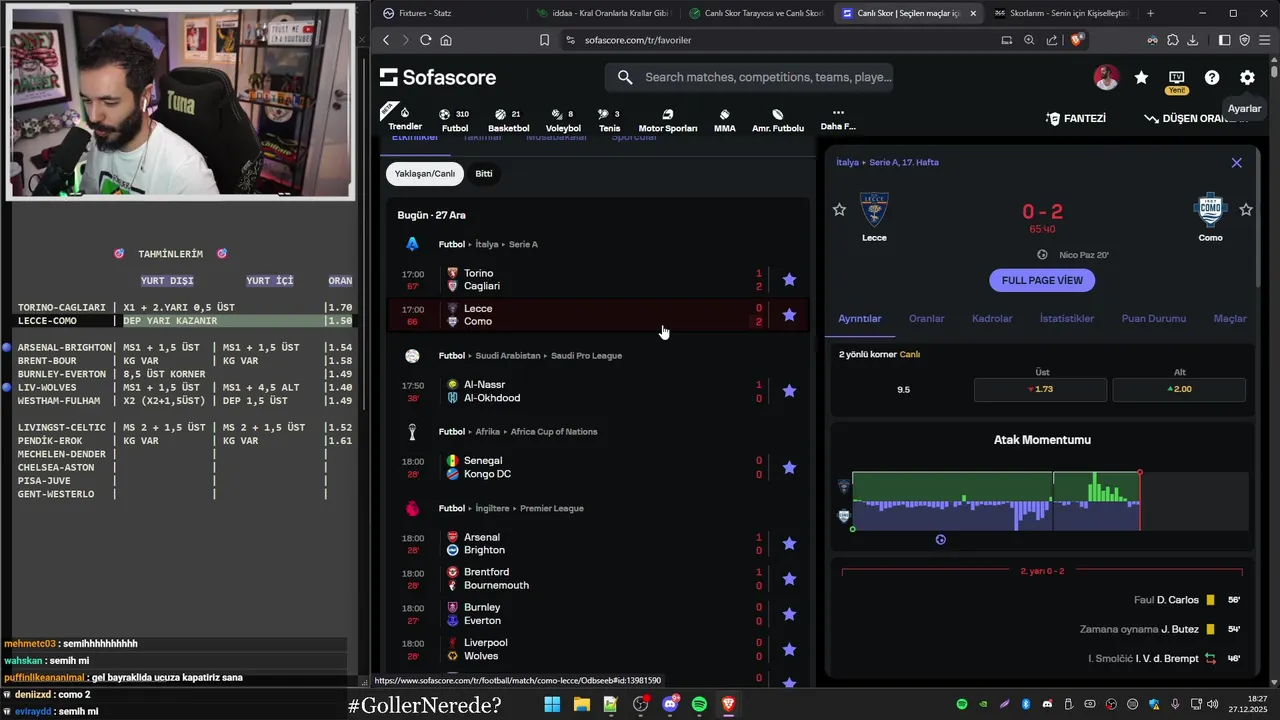The height and width of the screenshot is (720, 1280).
Task: Unfavorite the Al-Nassr vs Al-Okhdood star
Action: (x=789, y=391)
